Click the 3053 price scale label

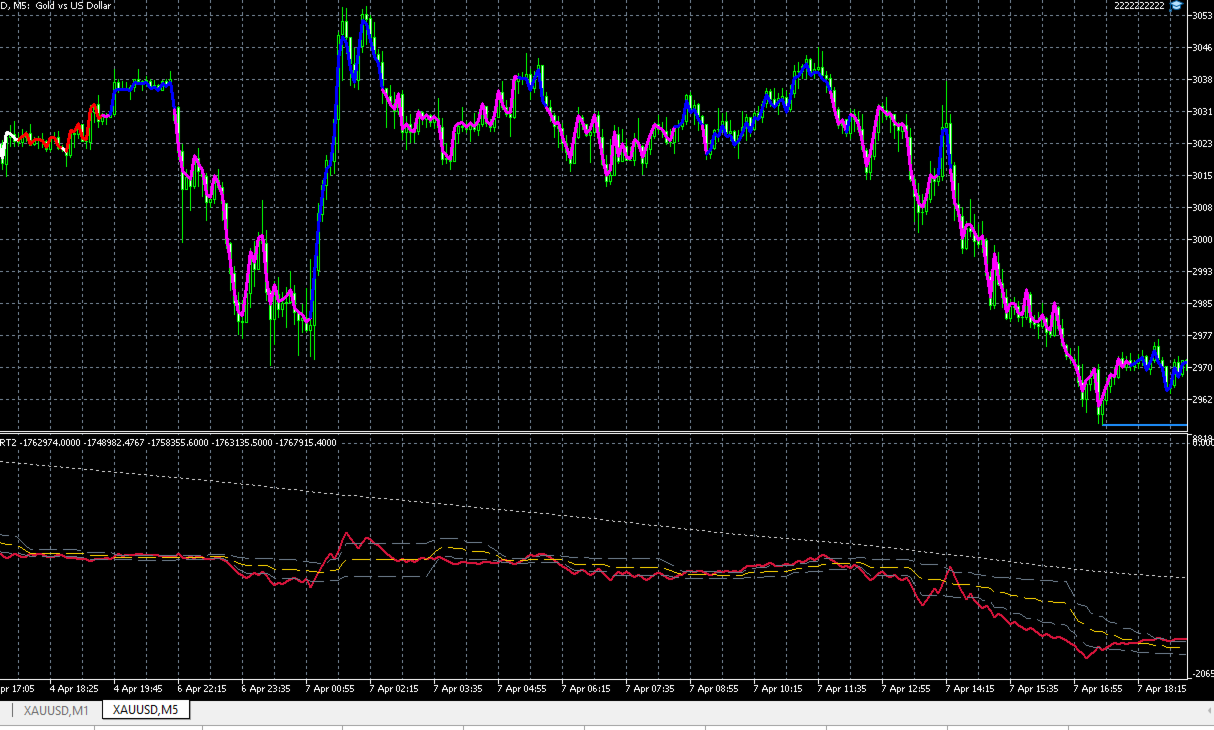pyautogui.click(x=1201, y=16)
